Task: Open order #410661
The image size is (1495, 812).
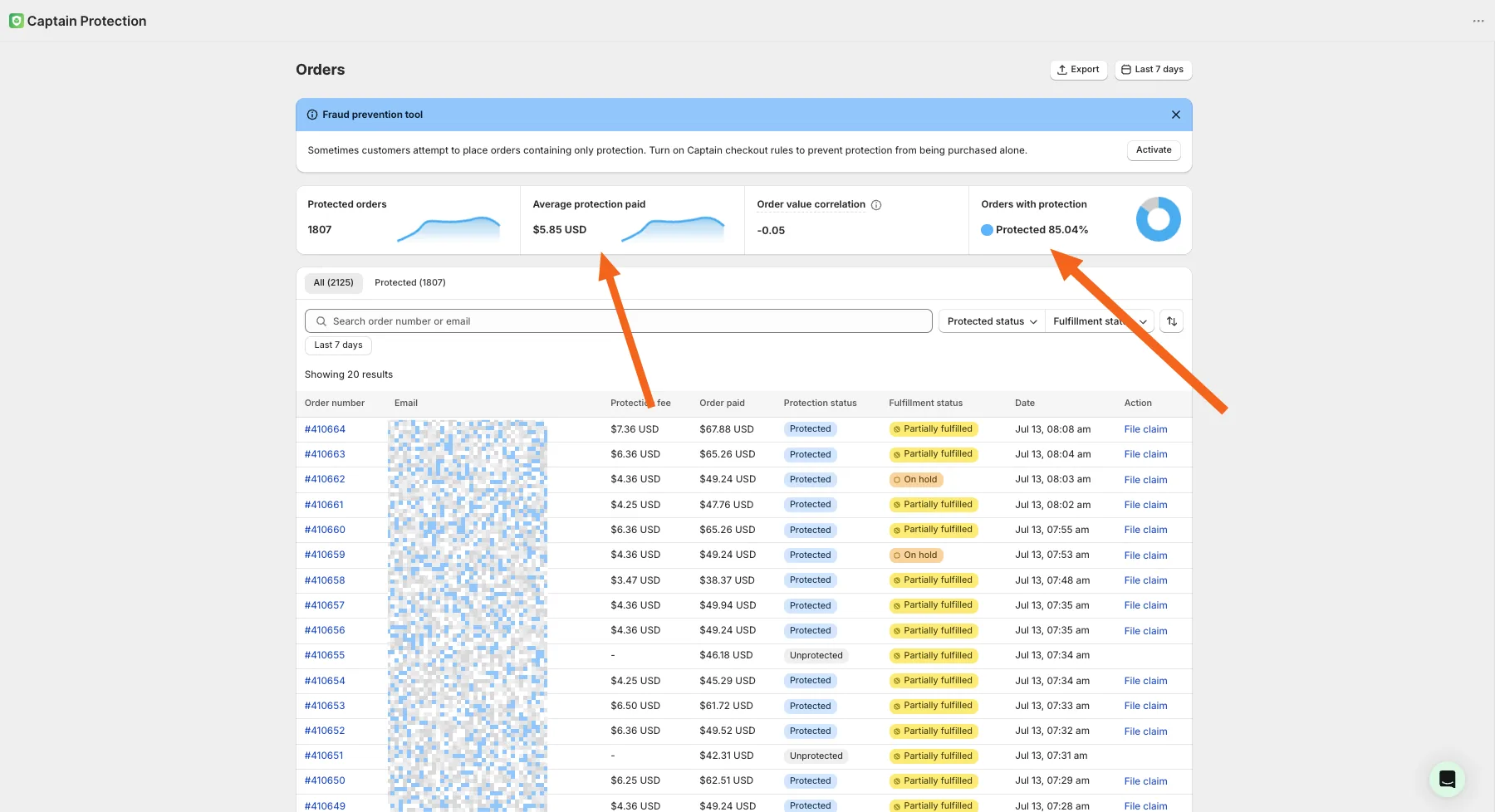Action: click(324, 505)
